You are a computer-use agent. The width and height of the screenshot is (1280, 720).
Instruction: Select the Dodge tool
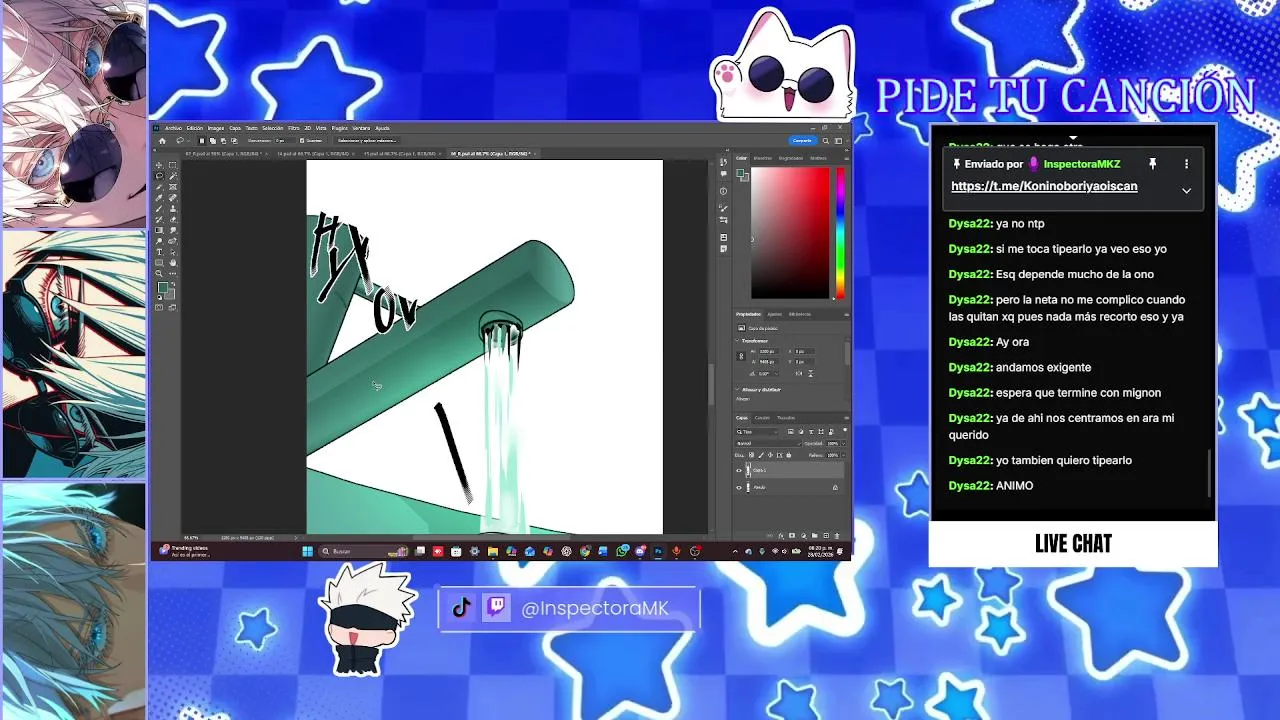point(159,241)
